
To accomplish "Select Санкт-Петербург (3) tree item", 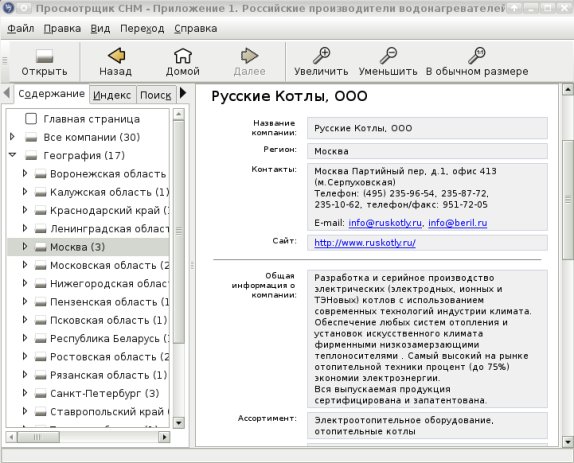I will tap(105, 393).
